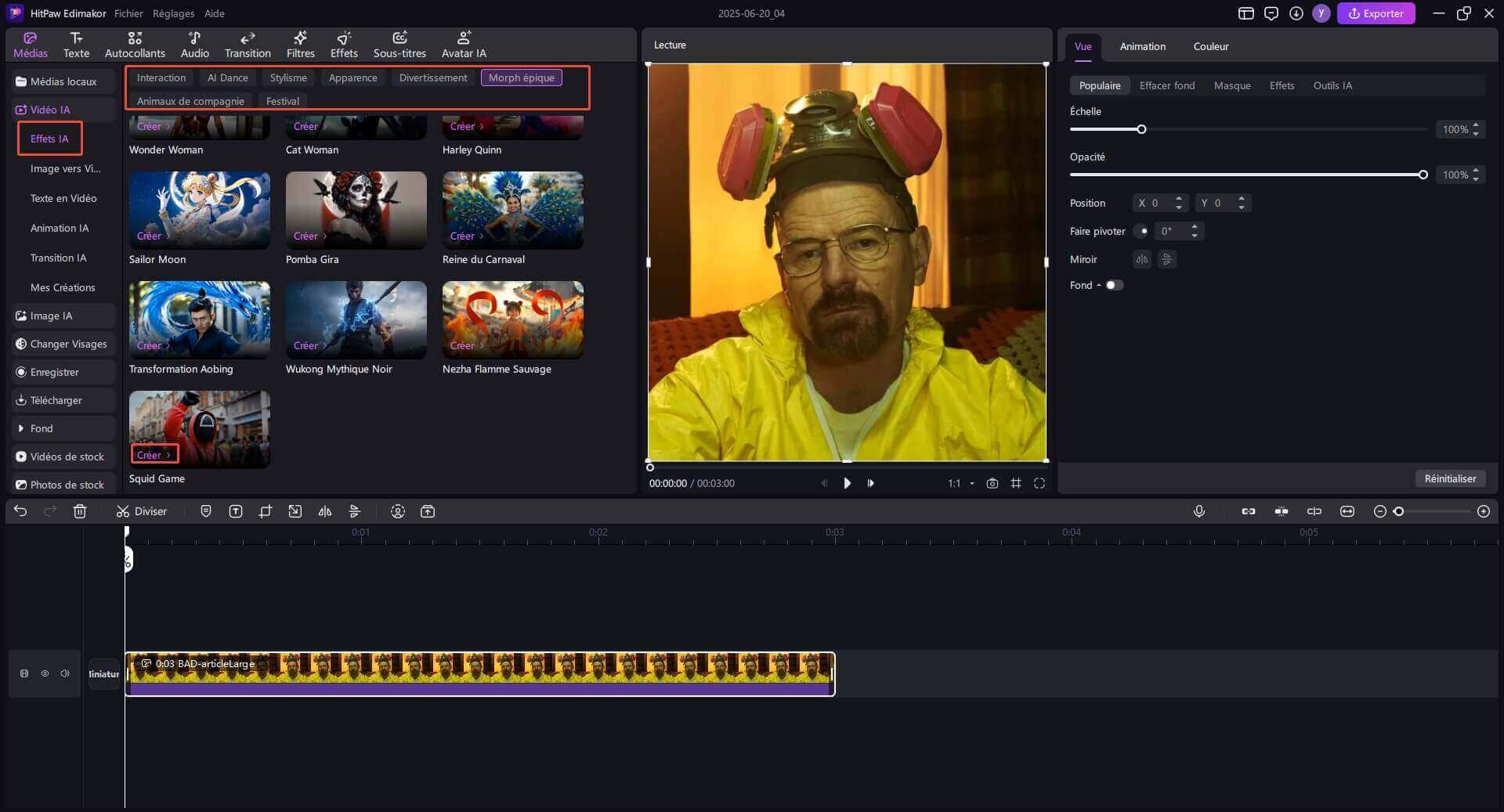Screen dimensions: 1504x812
Task: Select the crop tool in timeline toolbar
Action: coord(266,511)
